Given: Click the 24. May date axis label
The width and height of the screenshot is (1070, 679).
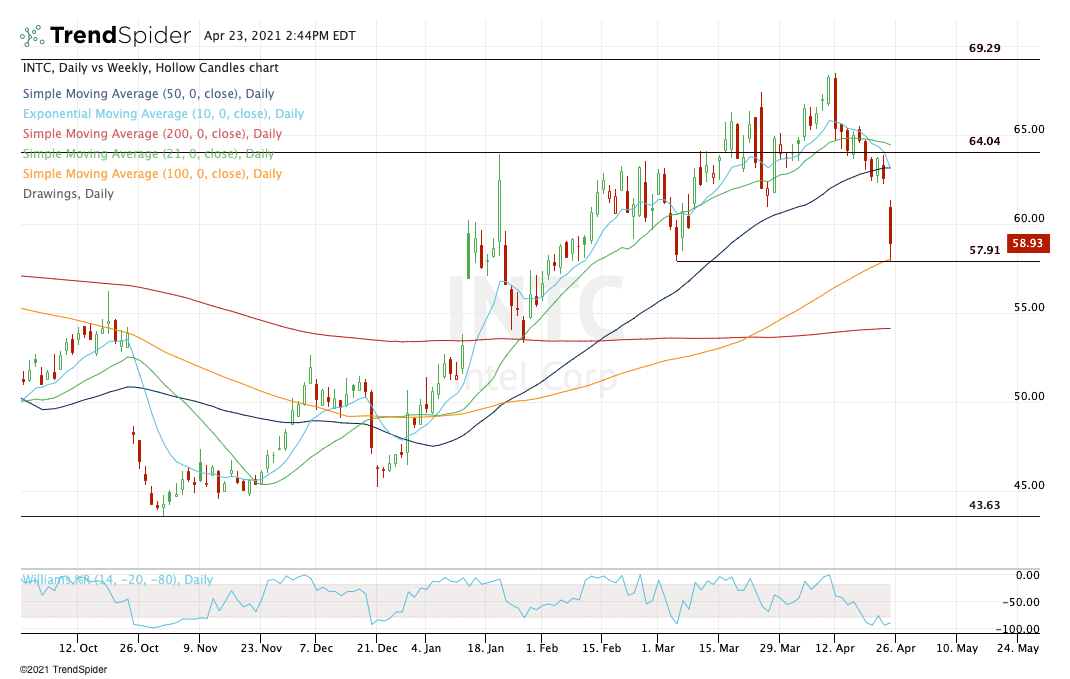Looking at the screenshot, I should (x=1017, y=648).
